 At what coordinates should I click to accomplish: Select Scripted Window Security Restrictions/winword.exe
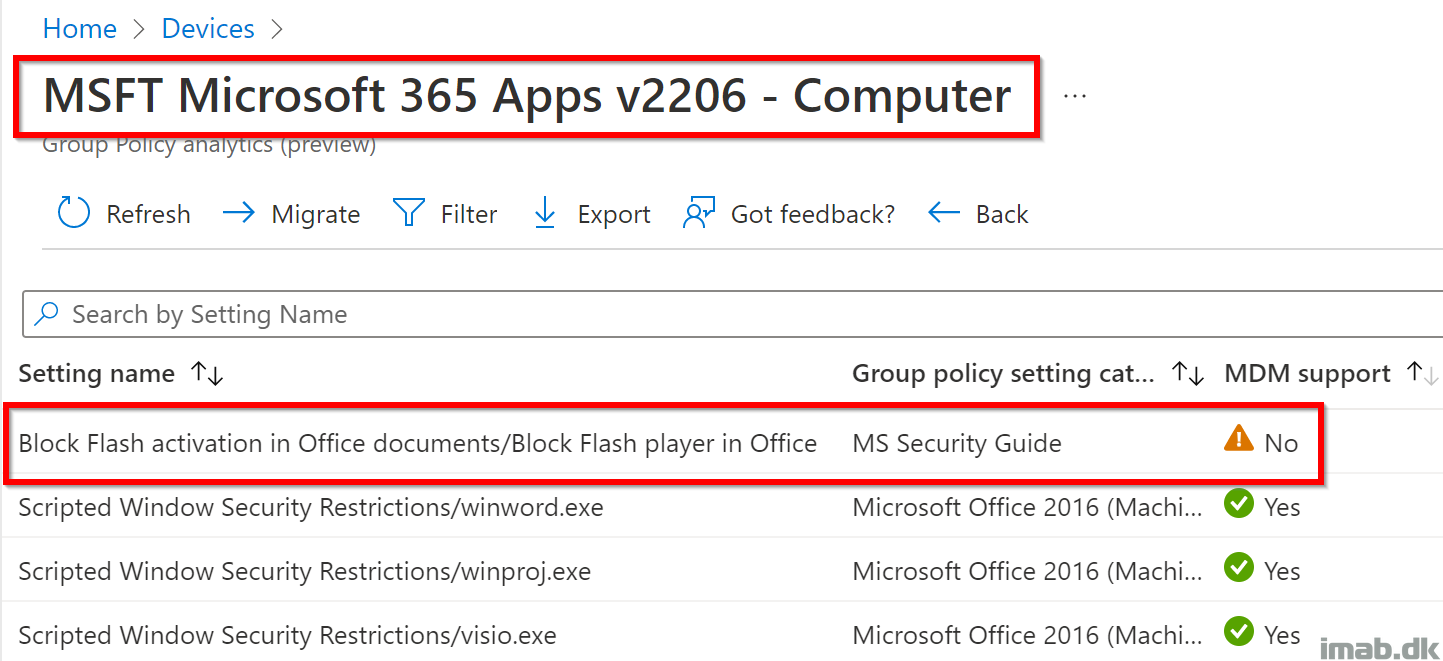tap(311, 507)
